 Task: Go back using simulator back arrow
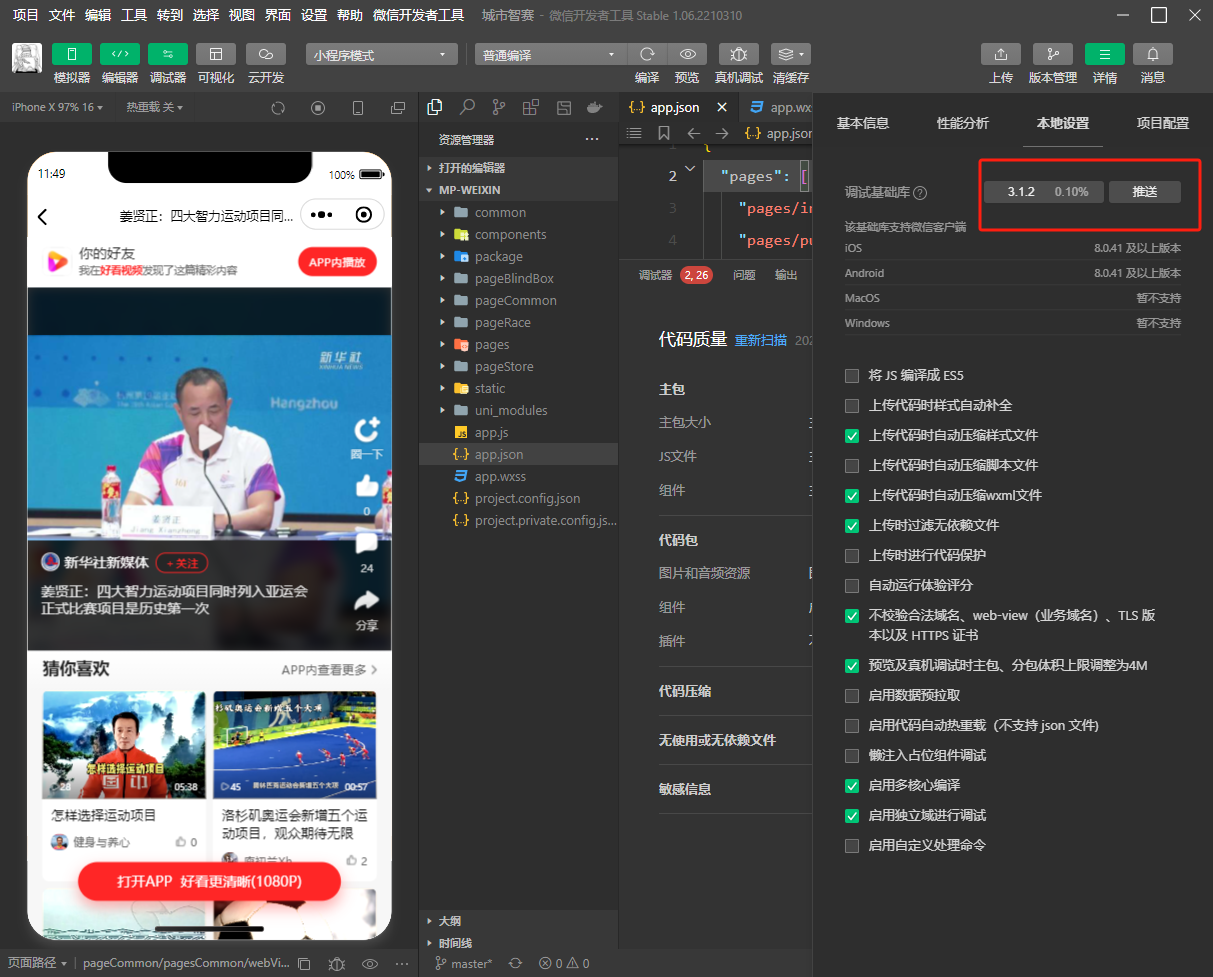43,217
